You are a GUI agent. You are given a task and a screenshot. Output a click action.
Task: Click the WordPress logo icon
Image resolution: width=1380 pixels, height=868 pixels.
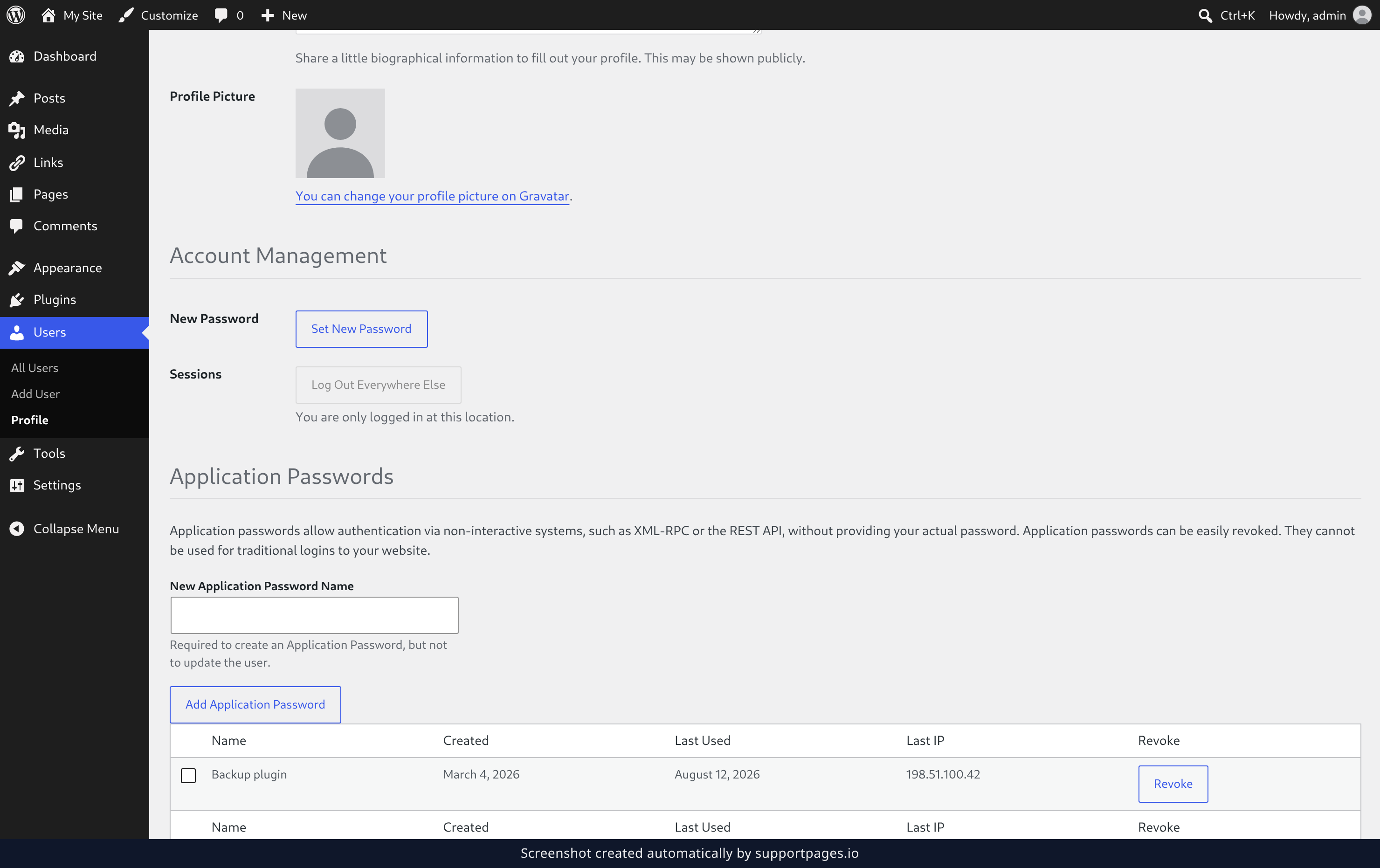pos(16,15)
